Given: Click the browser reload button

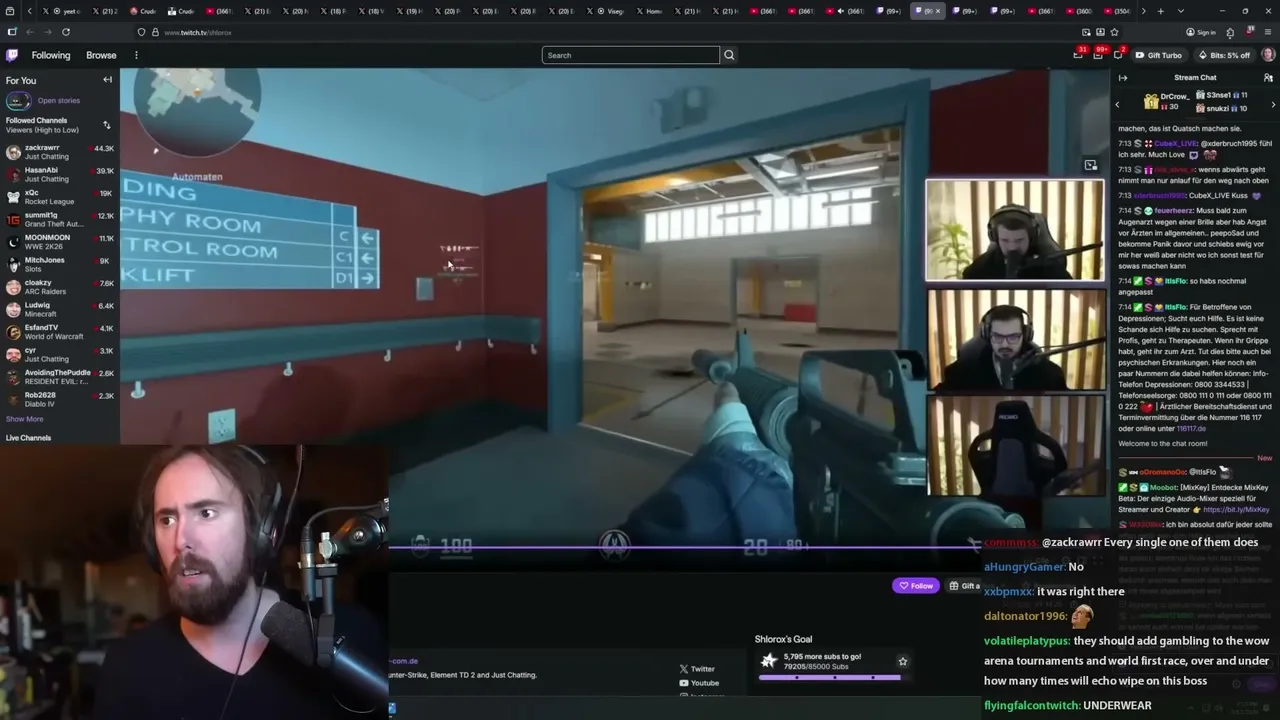Looking at the screenshot, I should [66, 32].
